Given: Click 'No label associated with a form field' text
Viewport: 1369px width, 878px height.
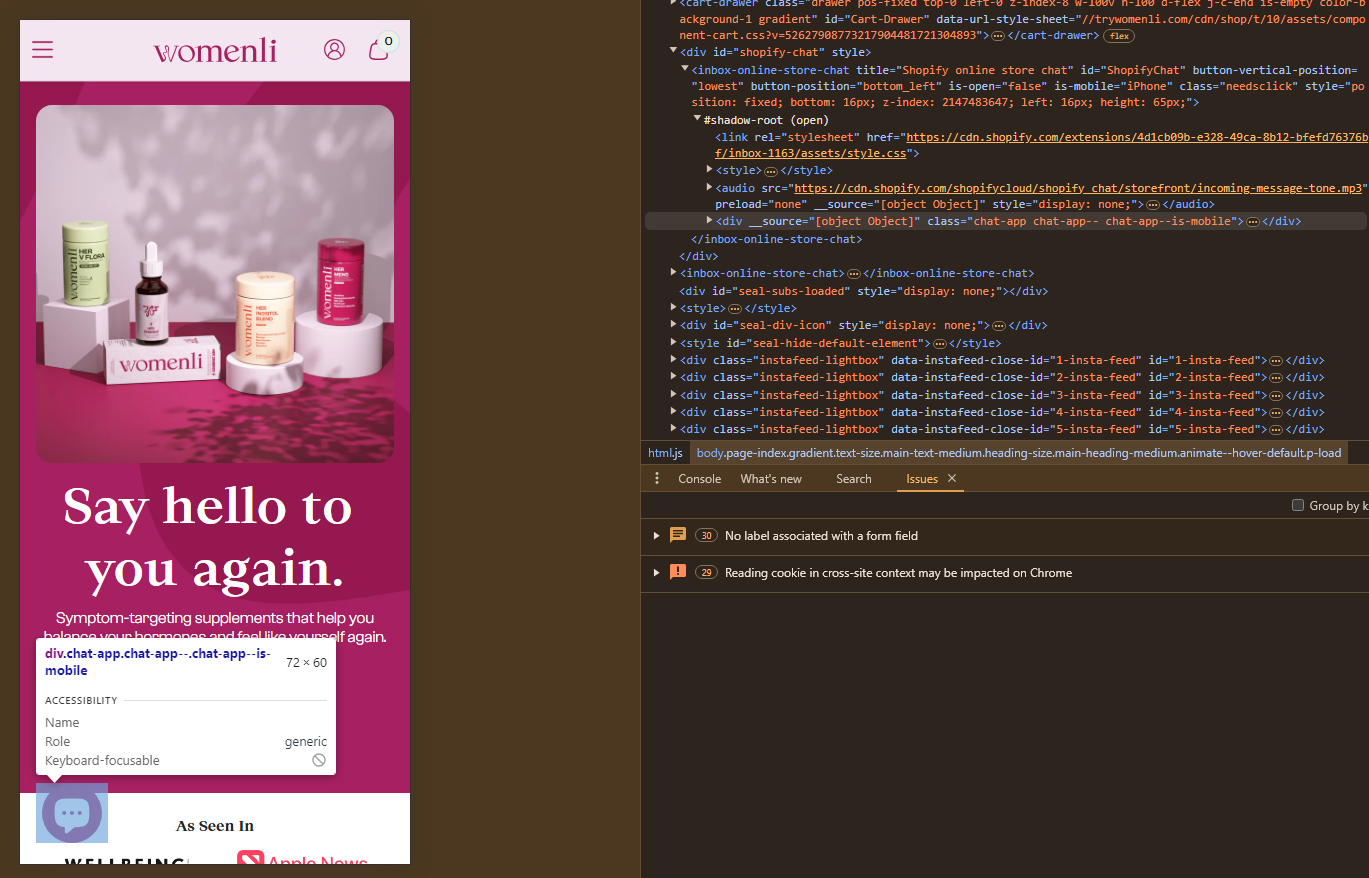Looking at the screenshot, I should click(x=821, y=536).
